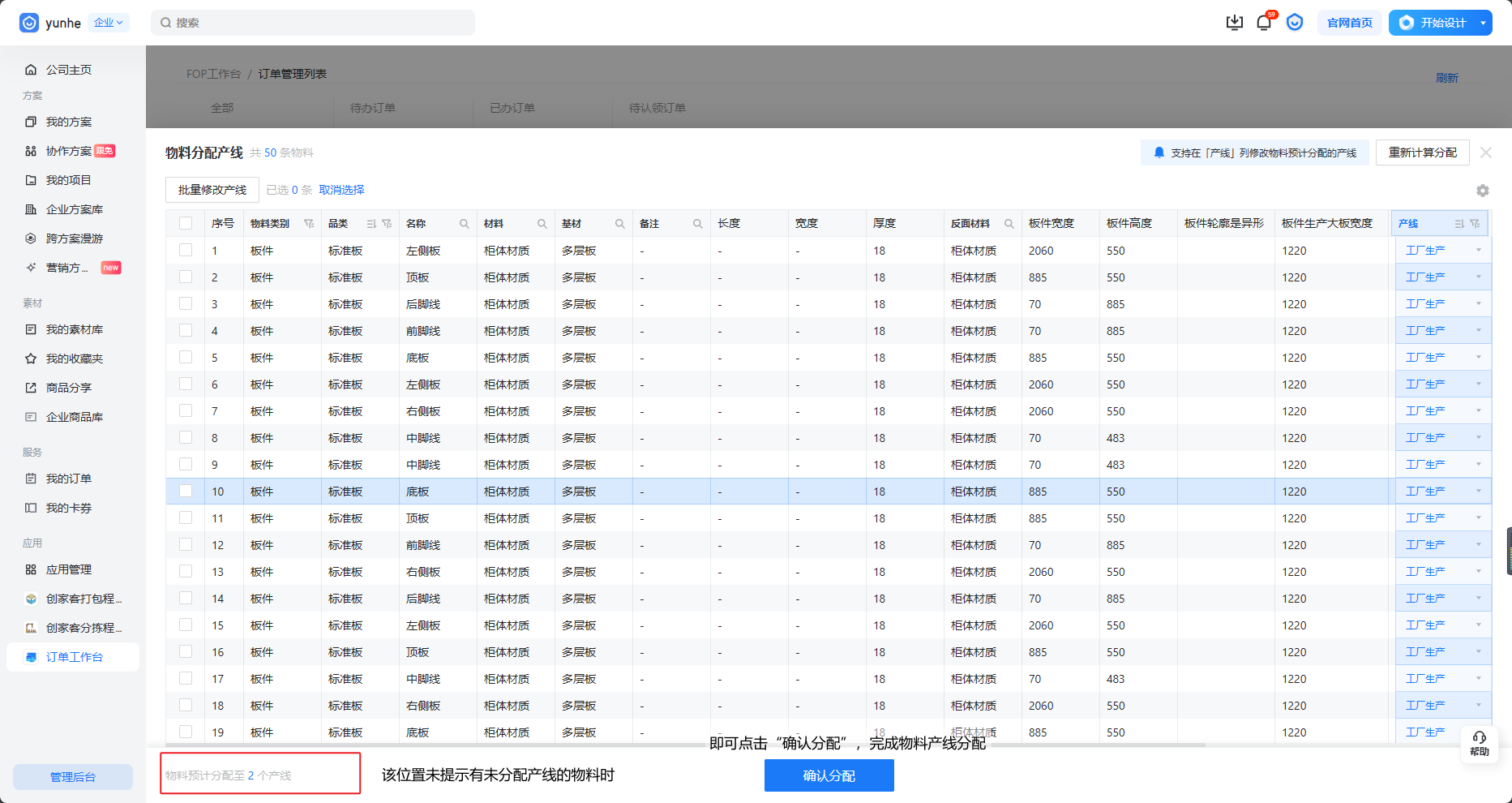1512x803 pixels.
Task: Go to 我的方案 in the sidebar
Action: click(x=69, y=122)
